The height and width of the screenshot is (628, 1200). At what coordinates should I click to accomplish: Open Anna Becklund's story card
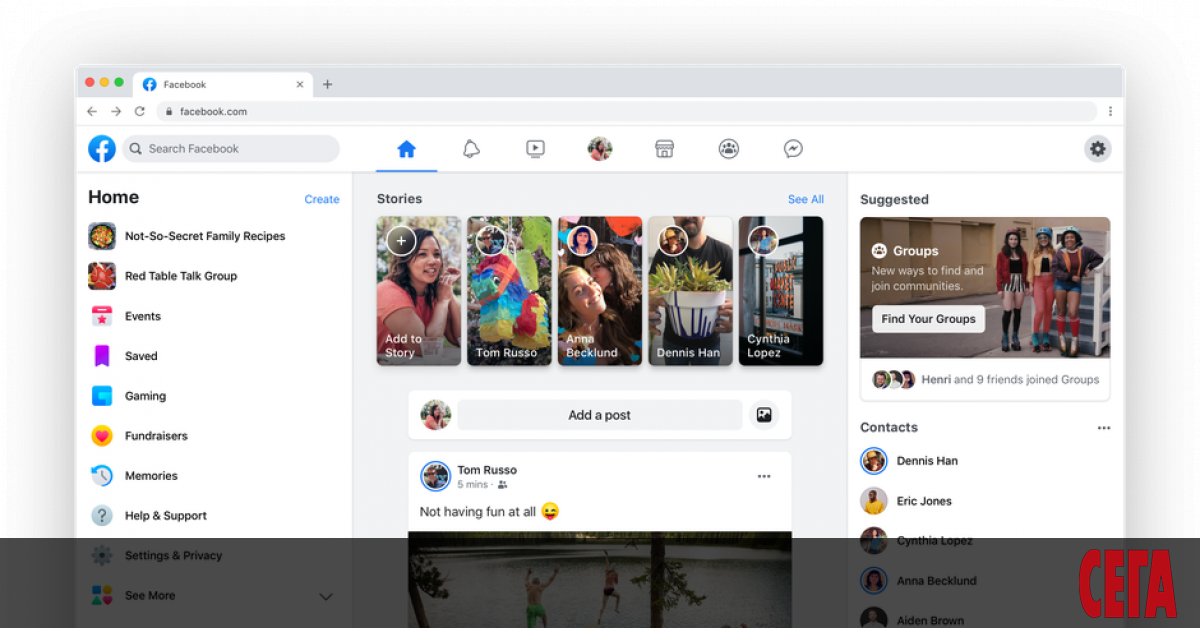point(600,291)
